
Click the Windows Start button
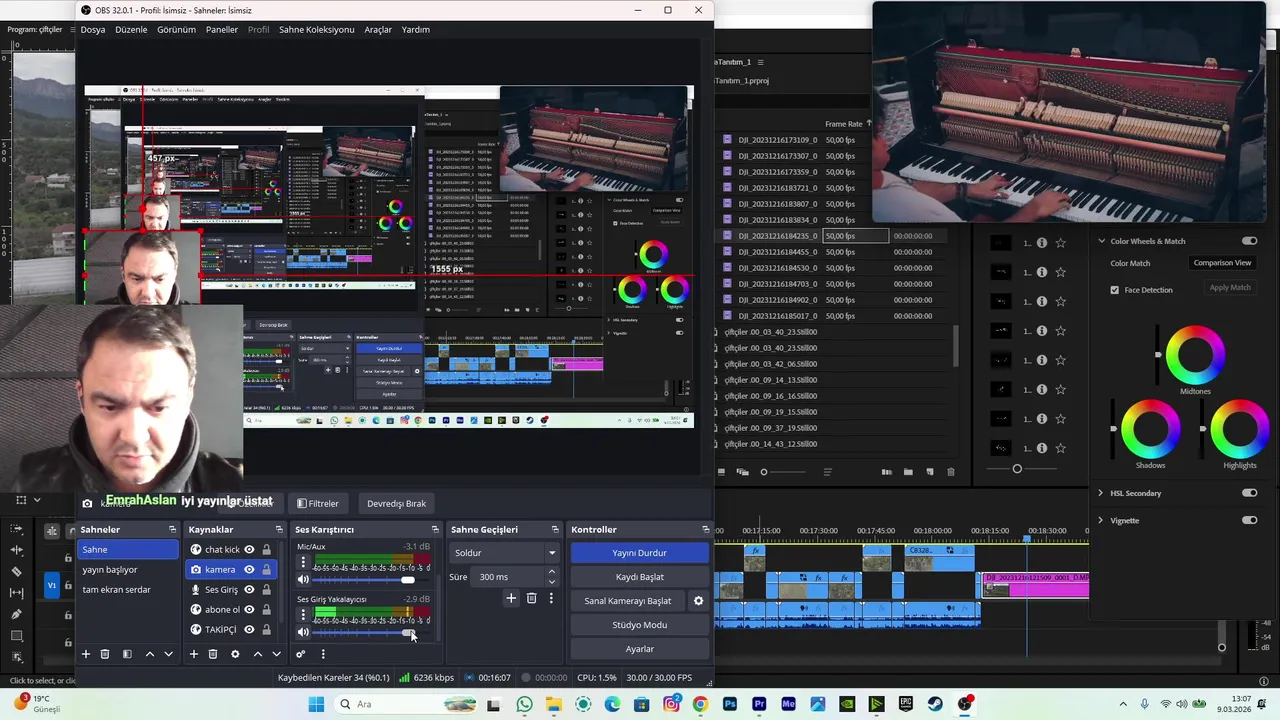pos(316,704)
